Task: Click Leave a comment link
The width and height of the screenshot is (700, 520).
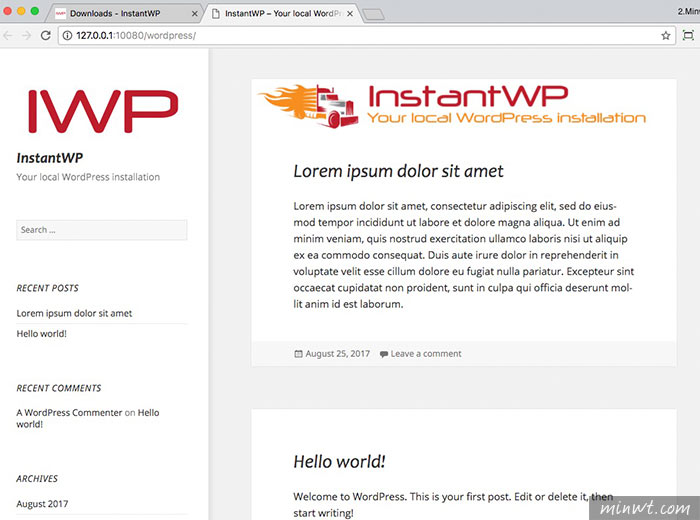Action: [426, 354]
